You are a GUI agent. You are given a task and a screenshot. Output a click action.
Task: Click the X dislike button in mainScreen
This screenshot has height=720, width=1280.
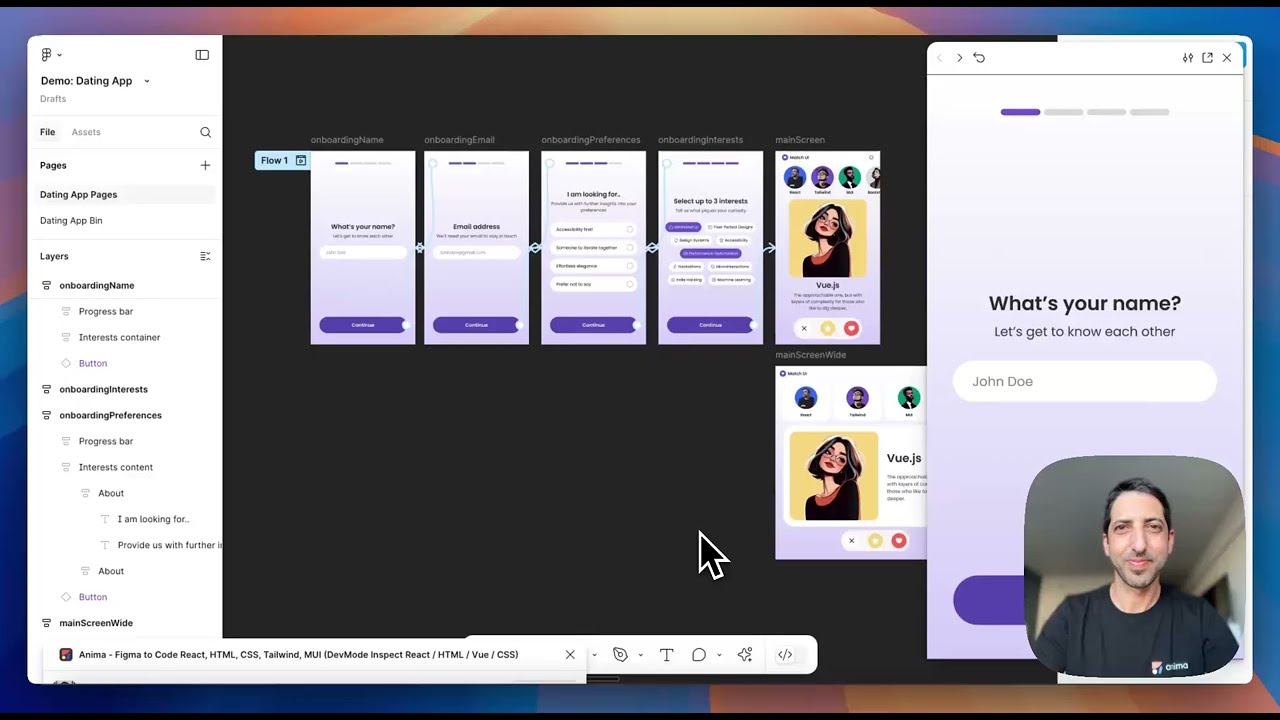coord(804,328)
